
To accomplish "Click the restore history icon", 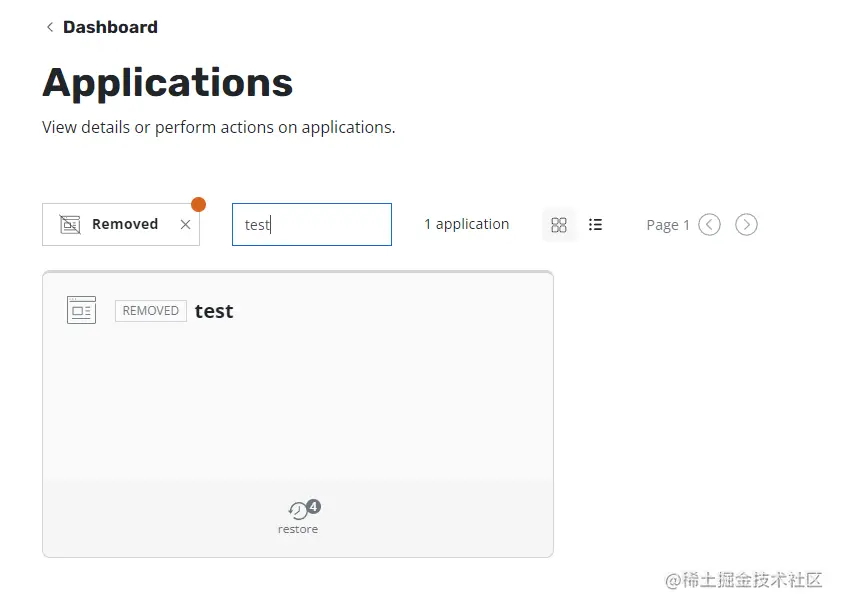I will (298, 510).
